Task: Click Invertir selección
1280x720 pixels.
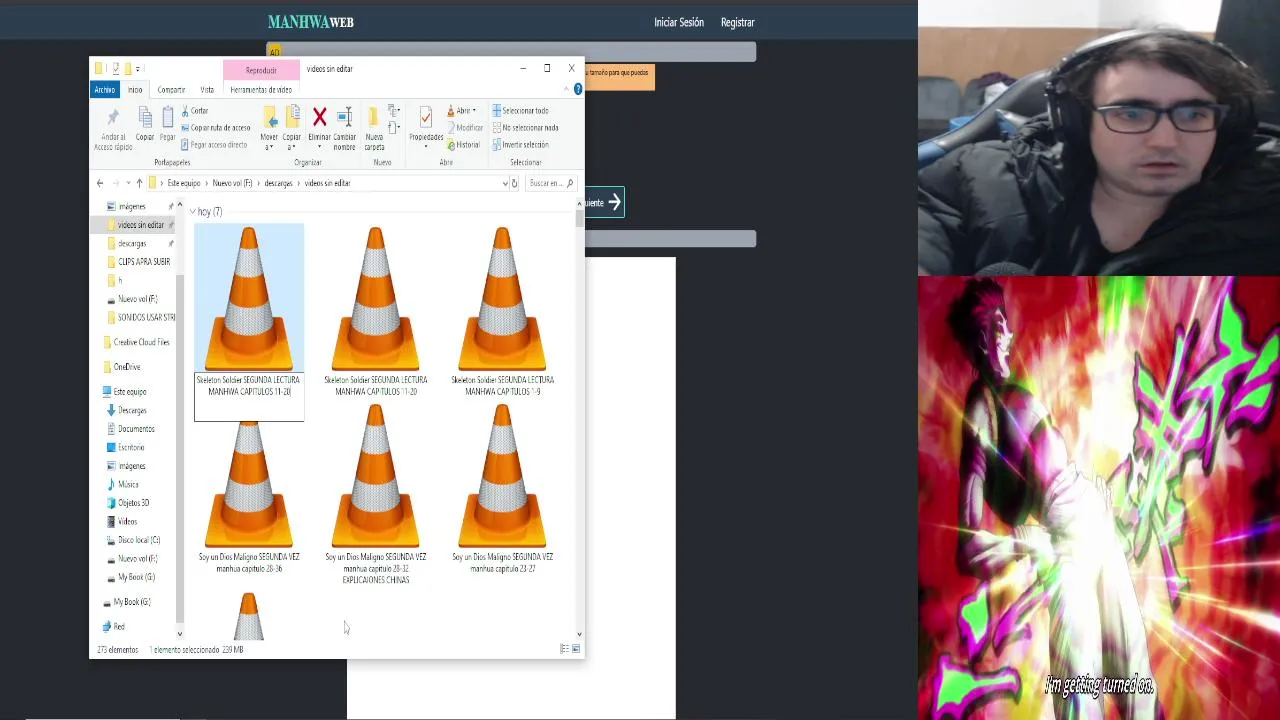Action: pyautogui.click(x=520, y=145)
